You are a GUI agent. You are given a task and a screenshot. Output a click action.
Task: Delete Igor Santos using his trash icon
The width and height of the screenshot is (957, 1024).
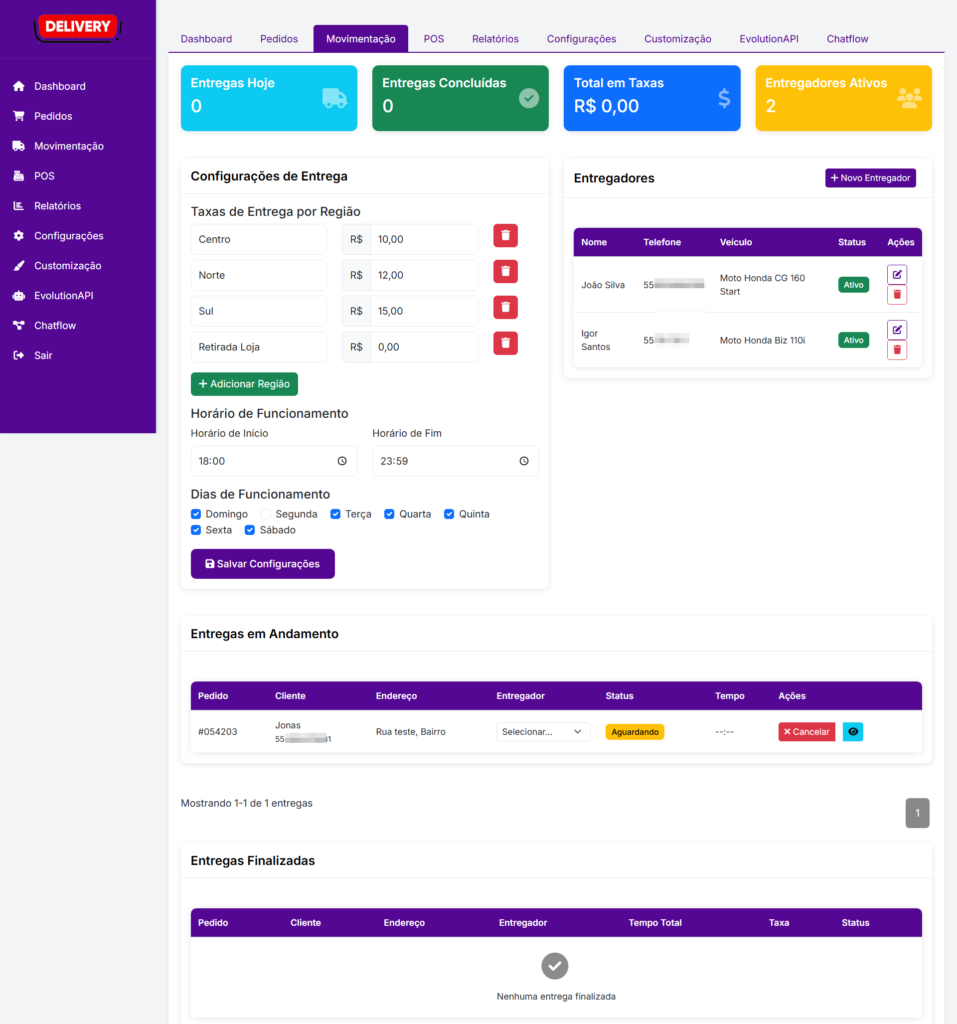(896, 350)
